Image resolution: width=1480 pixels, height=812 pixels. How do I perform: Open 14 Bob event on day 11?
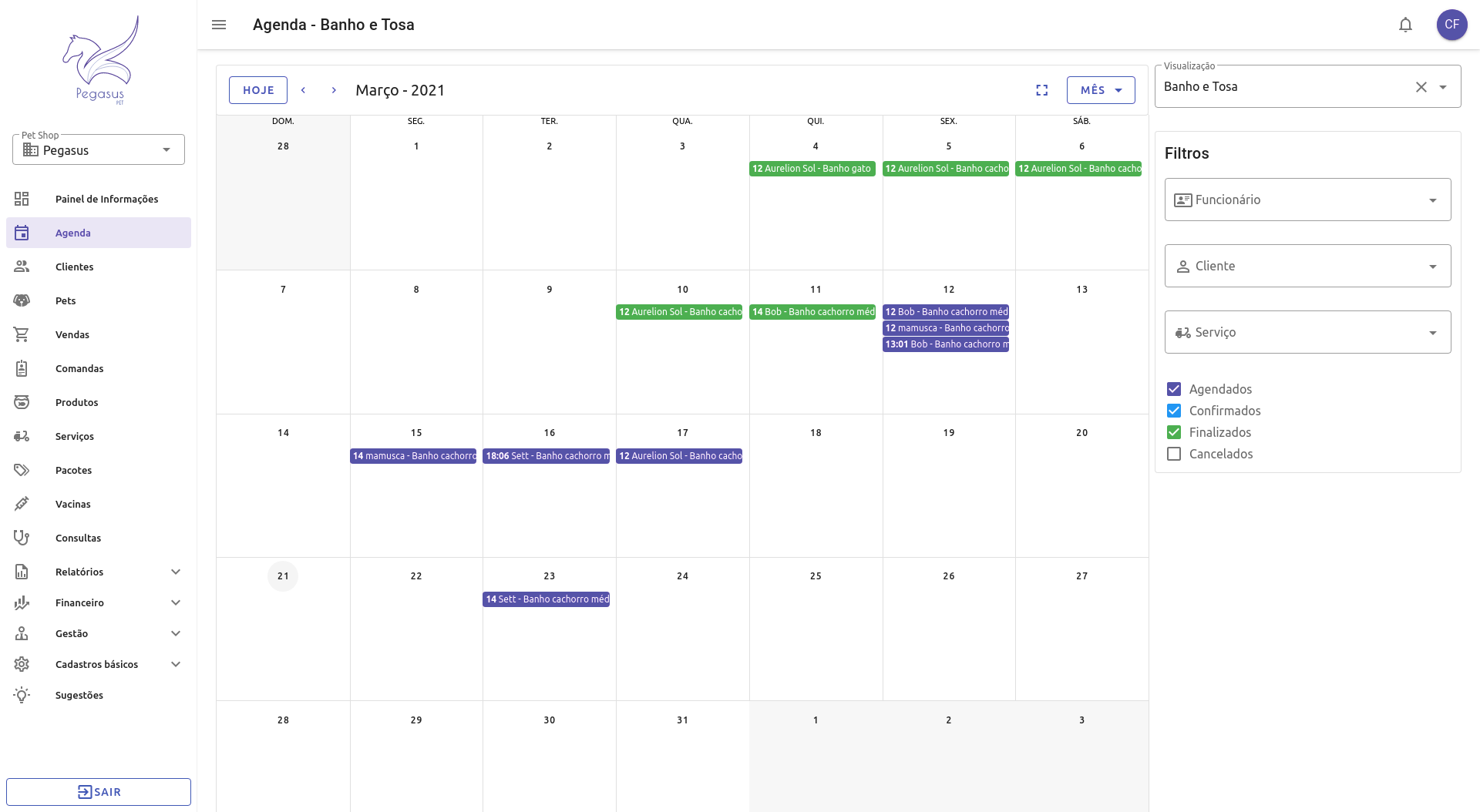(812, 312)
